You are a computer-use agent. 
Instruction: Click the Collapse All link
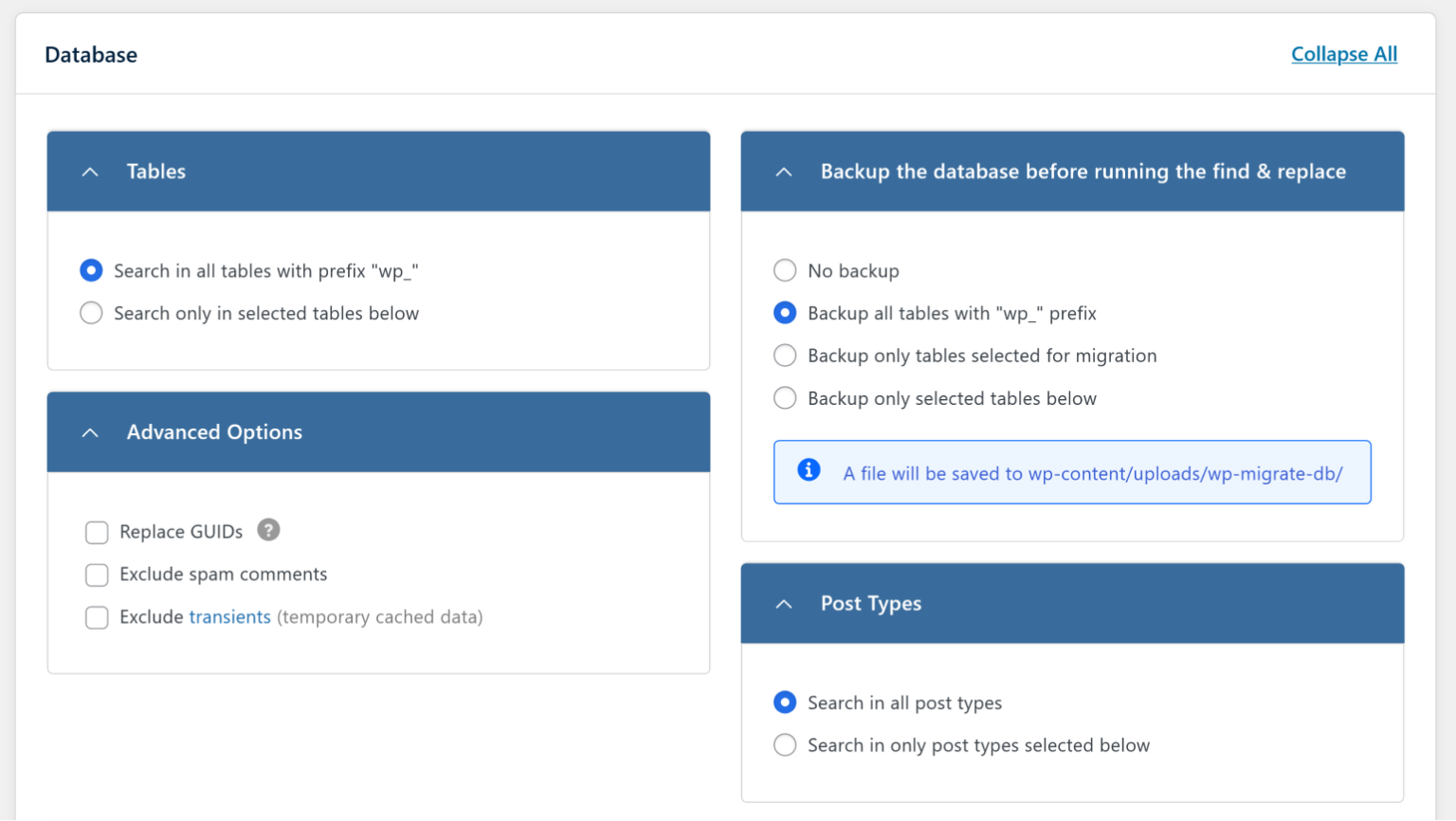pos(1344,54)
